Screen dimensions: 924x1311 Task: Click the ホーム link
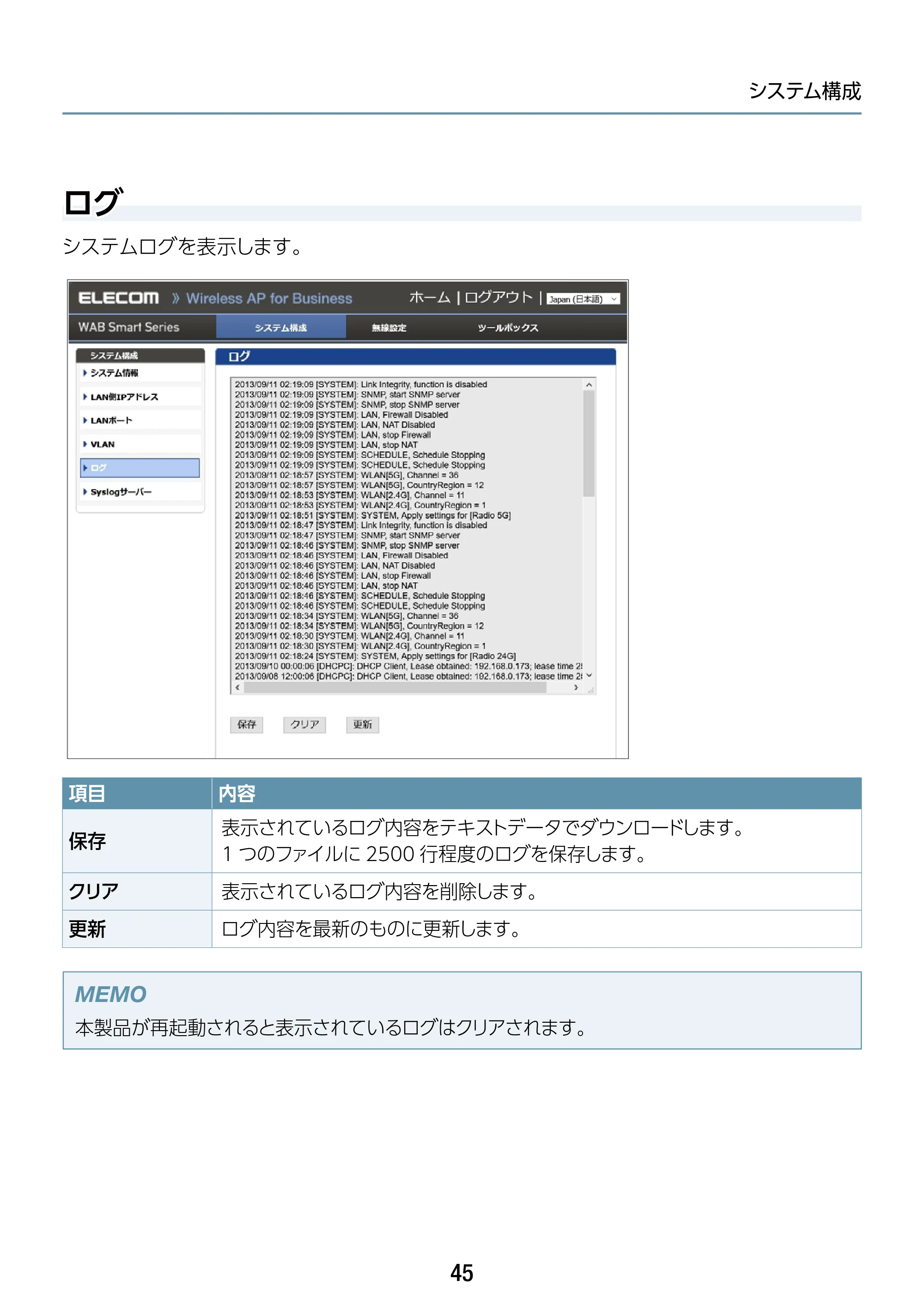[430, 297]
